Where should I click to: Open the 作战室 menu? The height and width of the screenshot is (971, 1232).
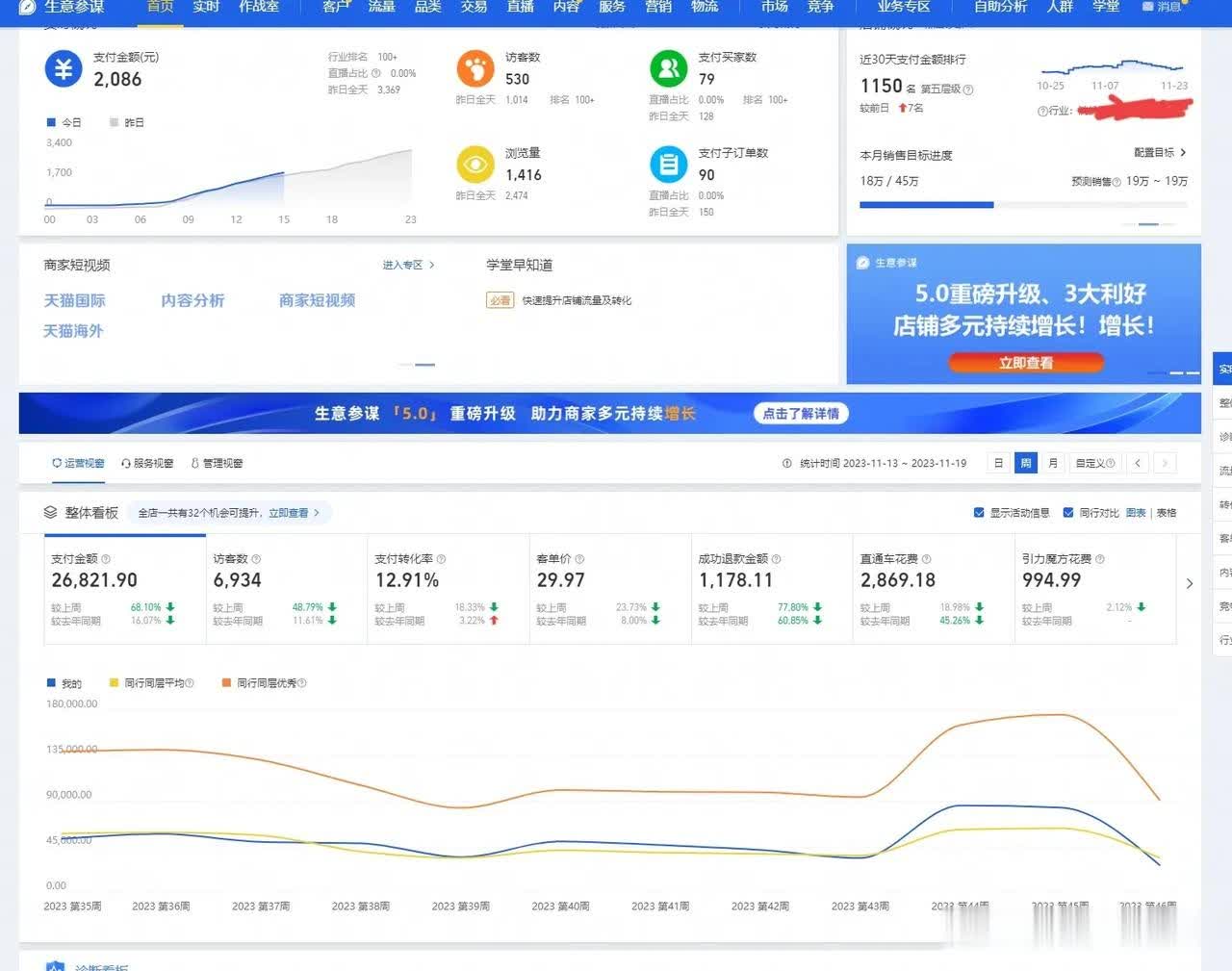click(259, 7)
